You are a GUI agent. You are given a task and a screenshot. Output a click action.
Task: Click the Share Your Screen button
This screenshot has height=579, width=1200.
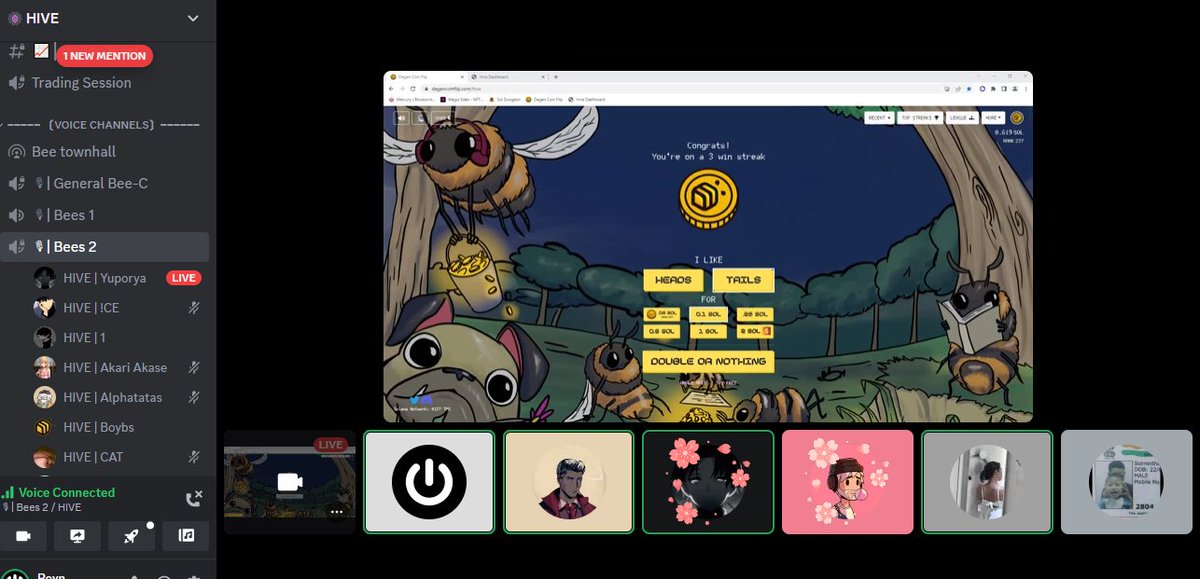click(x=78, y=536)
